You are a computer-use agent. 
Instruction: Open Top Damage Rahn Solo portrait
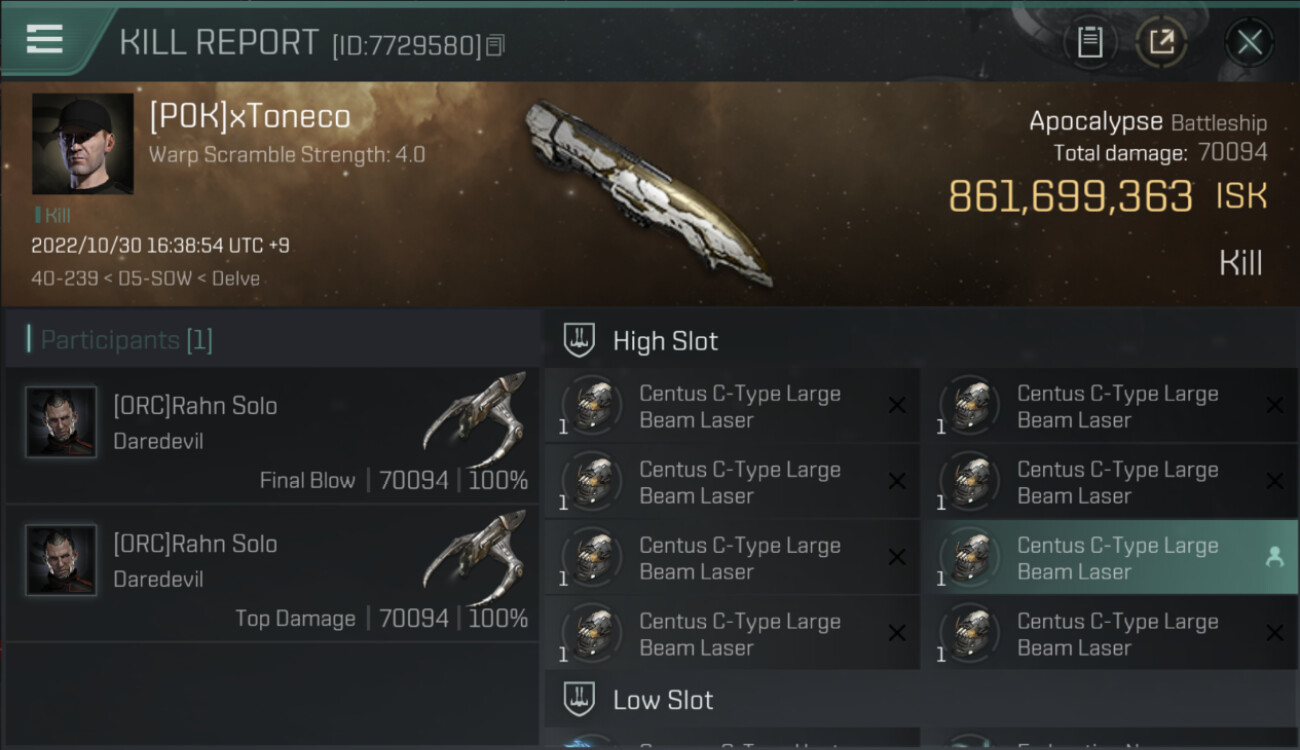[x=61, y=560]
